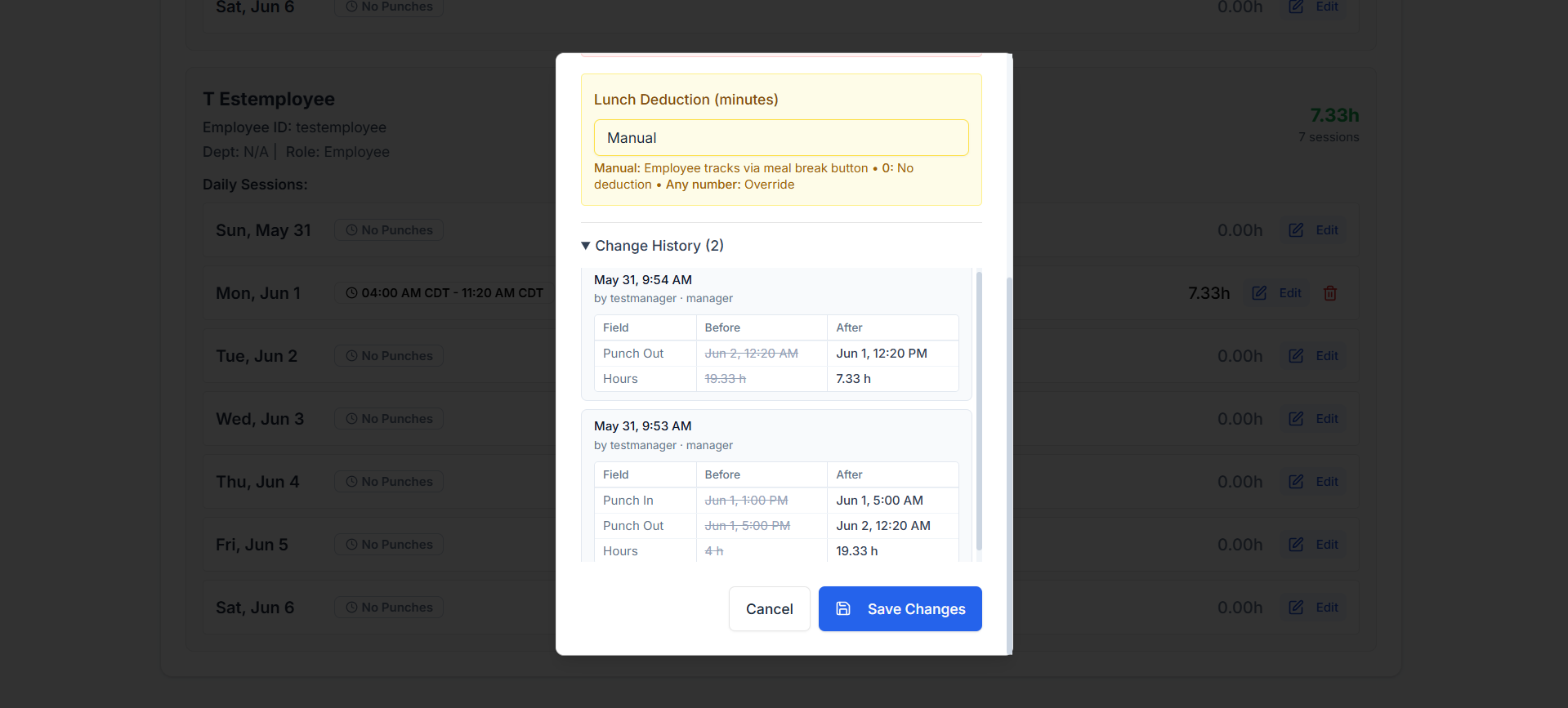Screen dimensions: 1568x708
Task: Click the 04:00 AM CDT - 11:20 AM CDT punch badge
Action: [444, 293]
